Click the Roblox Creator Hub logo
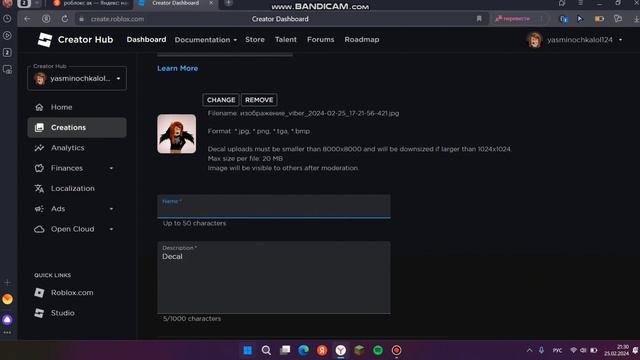 coord(45,40)
